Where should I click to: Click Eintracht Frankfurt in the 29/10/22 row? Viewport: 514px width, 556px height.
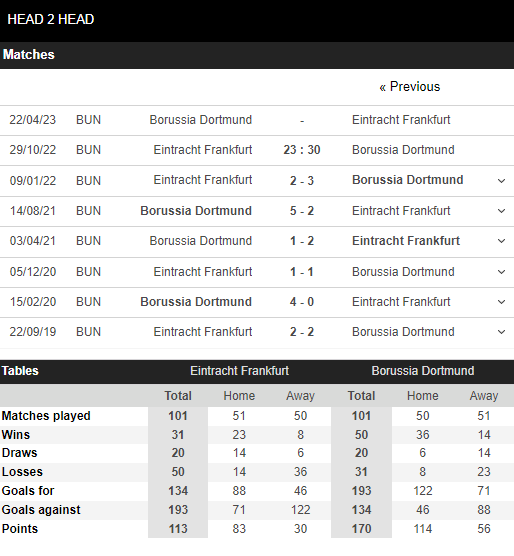point(203,150)
